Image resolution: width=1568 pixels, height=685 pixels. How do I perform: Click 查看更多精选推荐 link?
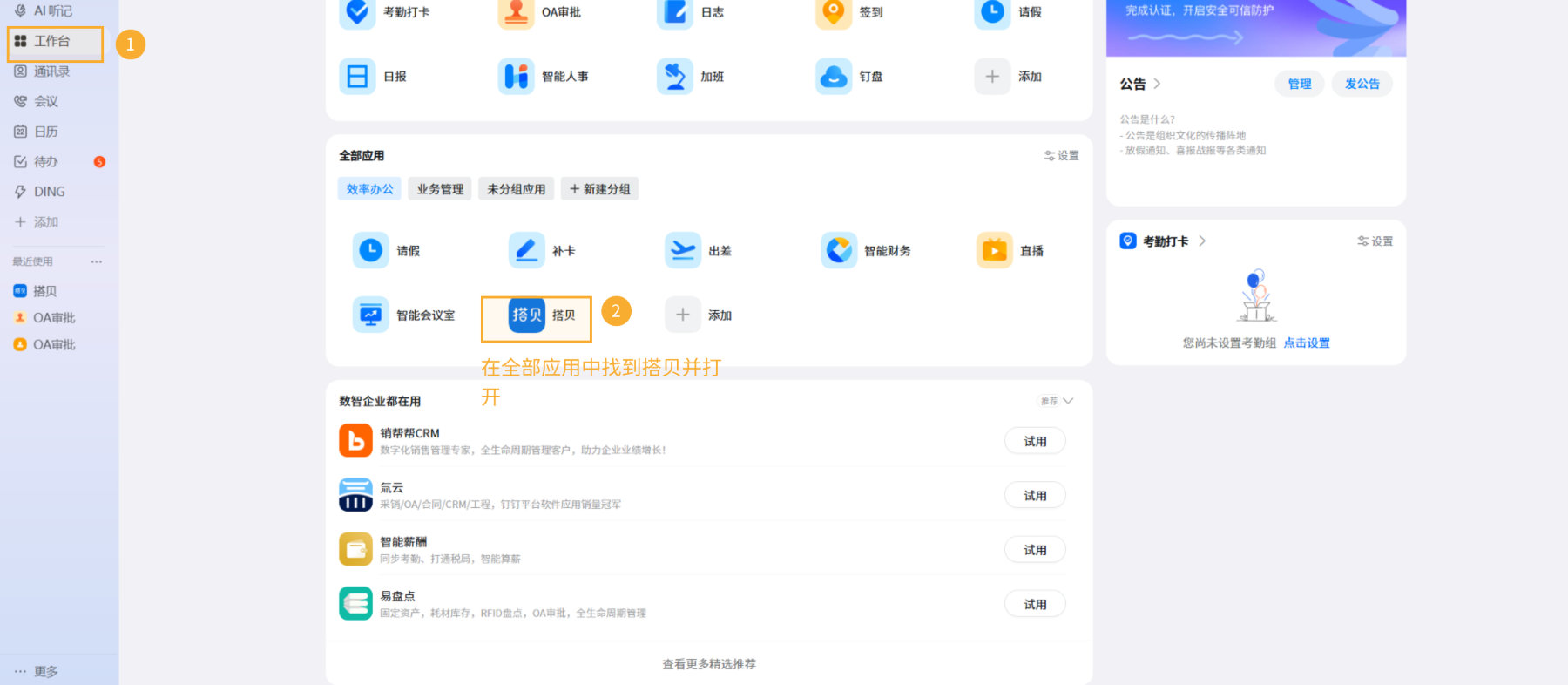[x=709, y=664]
